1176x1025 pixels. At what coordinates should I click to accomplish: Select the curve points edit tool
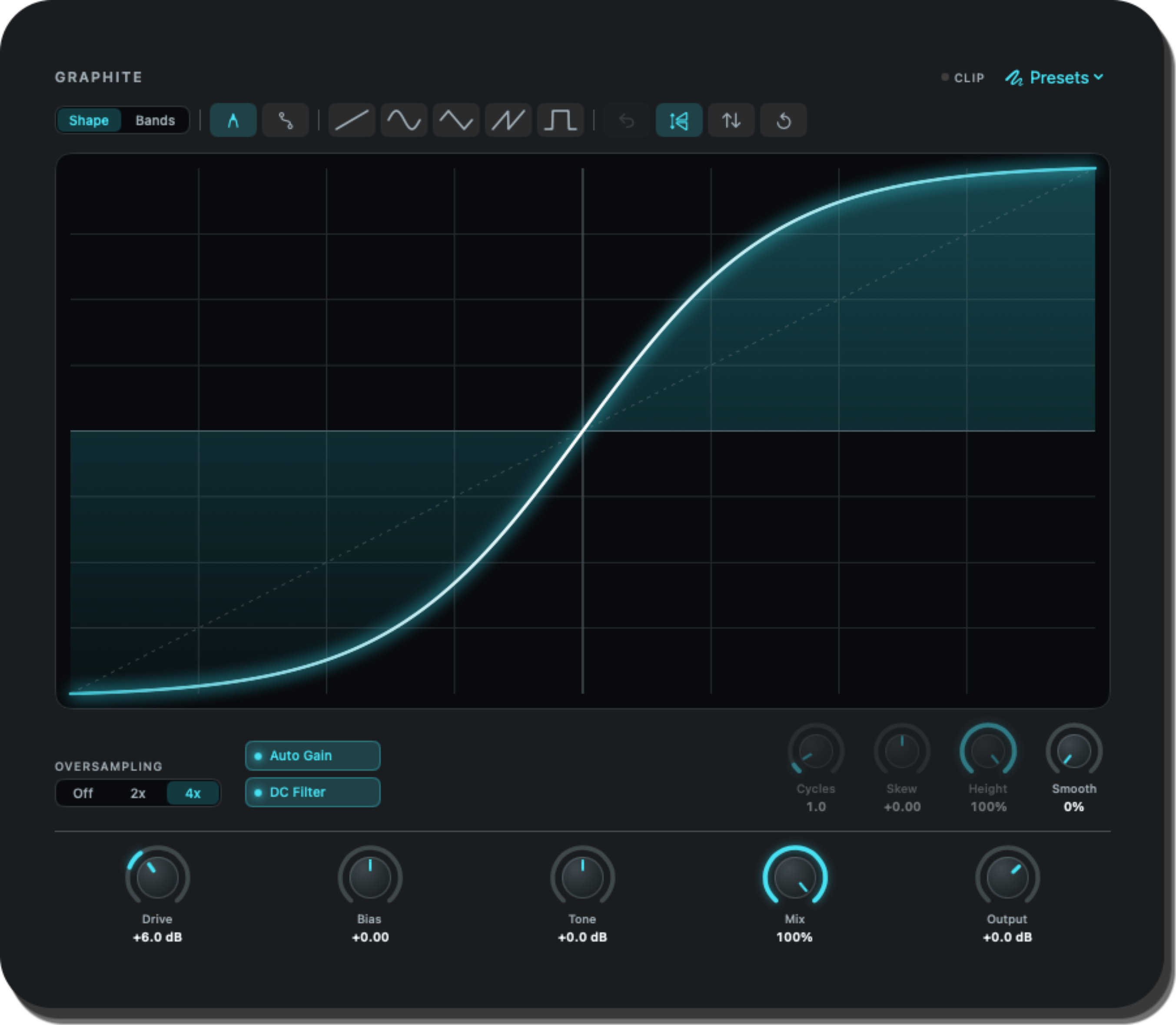[285, 121]
